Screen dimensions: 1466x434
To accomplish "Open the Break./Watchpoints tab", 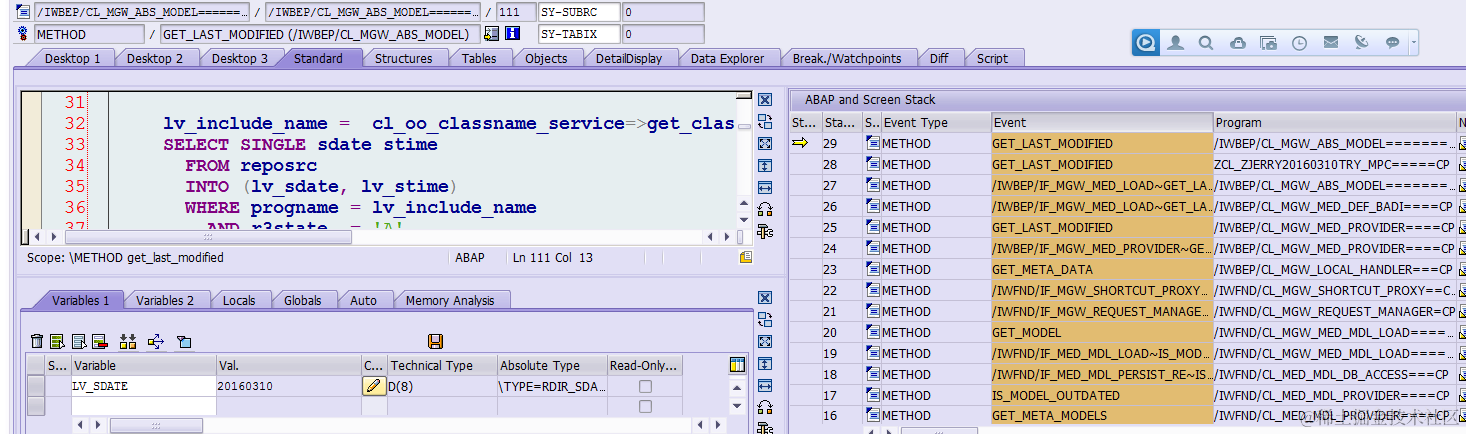I will coord(847,58).
